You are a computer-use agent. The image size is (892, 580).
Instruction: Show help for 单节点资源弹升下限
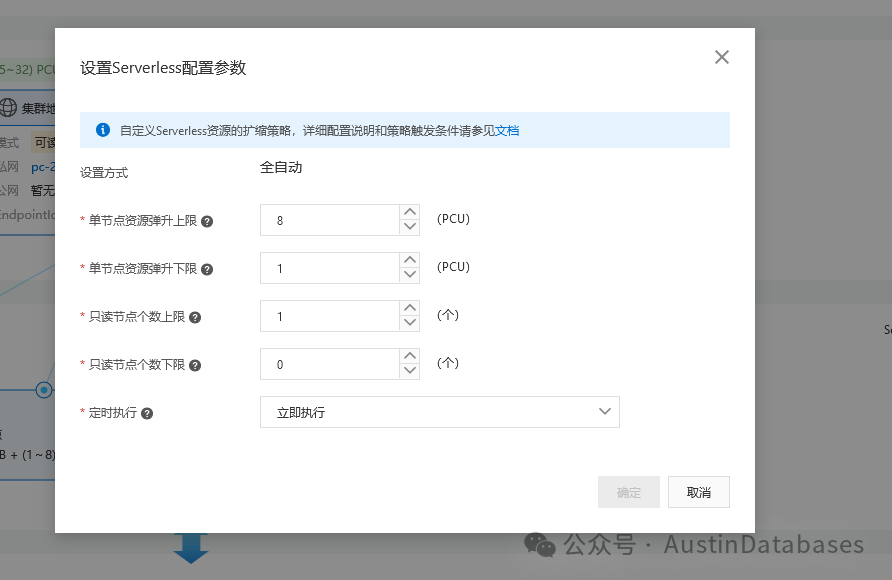pyautogui.click(x=207, y=269)
